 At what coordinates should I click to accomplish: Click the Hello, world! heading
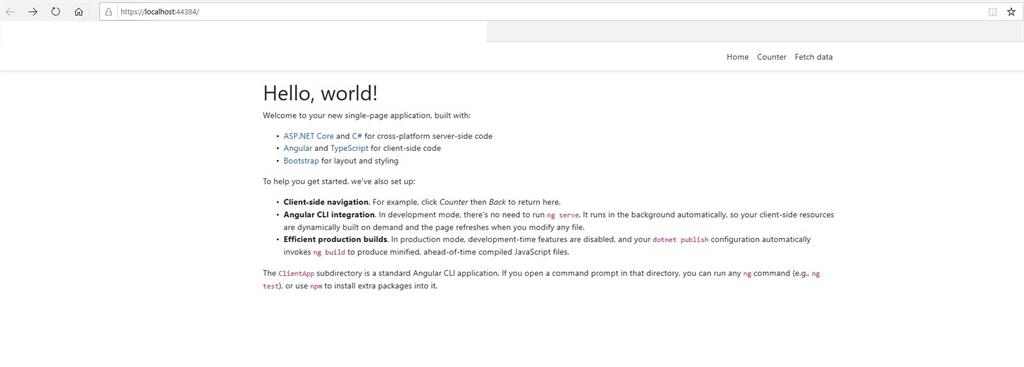click(320, 93)
